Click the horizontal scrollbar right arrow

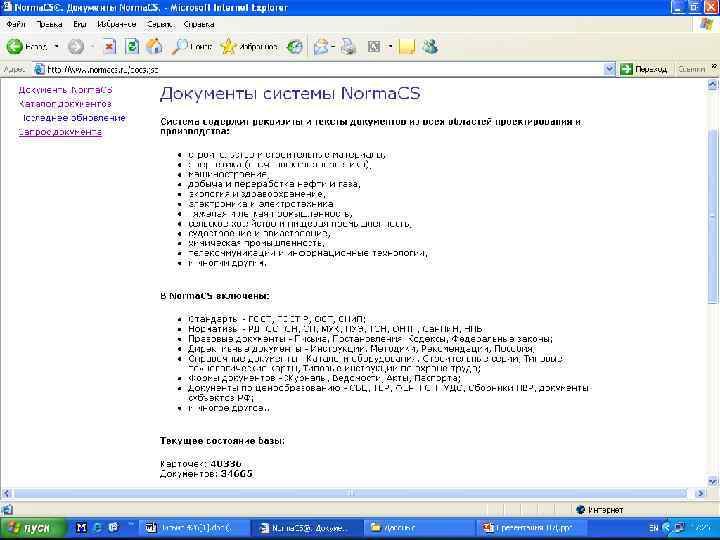pyautogui.click(x=701, y=493)
